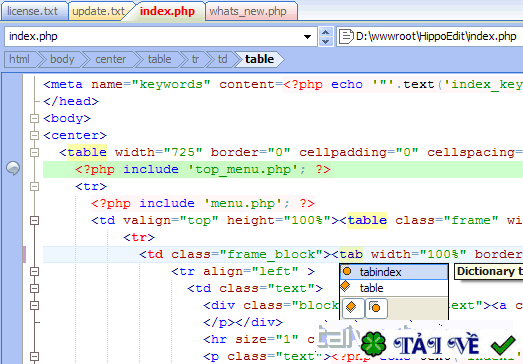This screenshot has width=523, height=364.
Task: Click the highlighted table tag in td valign line
Action: pos(367,221)
